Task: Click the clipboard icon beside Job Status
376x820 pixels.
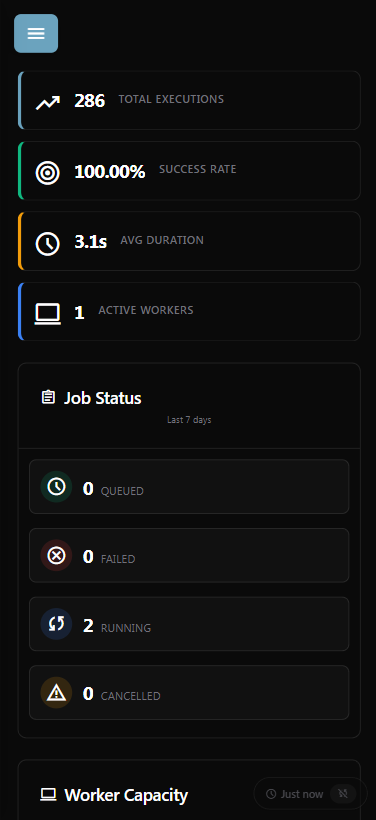Action: point(48,397)
